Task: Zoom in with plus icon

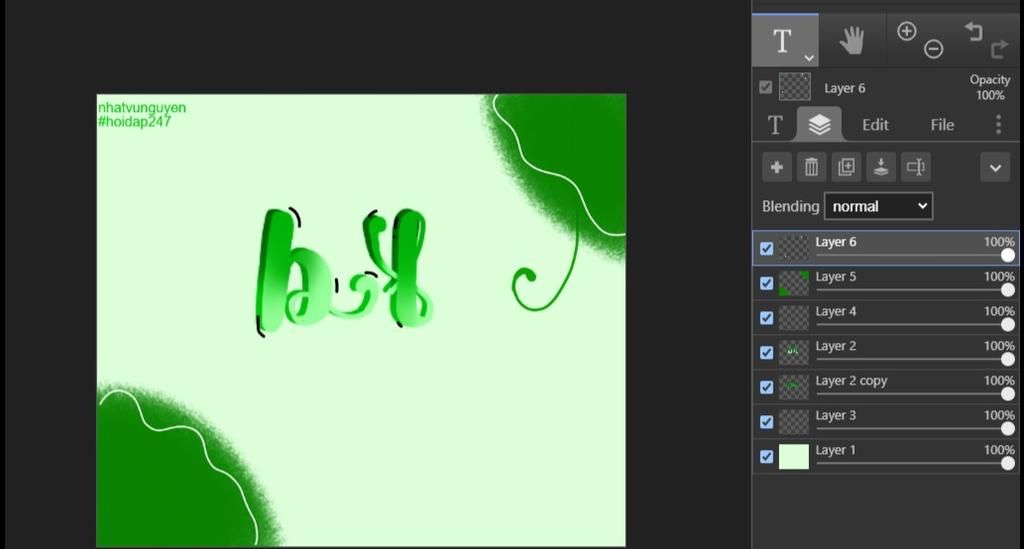Action: pyautogui.click(x=906, y=31)
